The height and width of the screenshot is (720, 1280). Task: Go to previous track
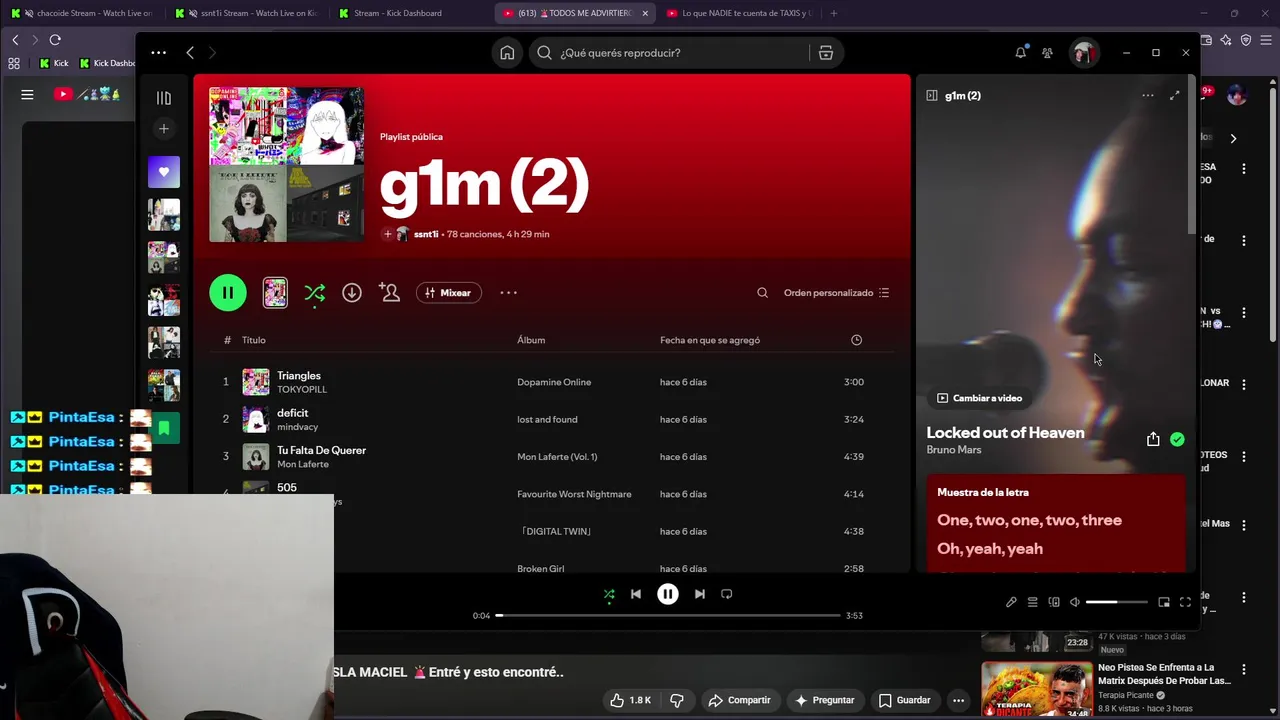click(x=636, y=594)
